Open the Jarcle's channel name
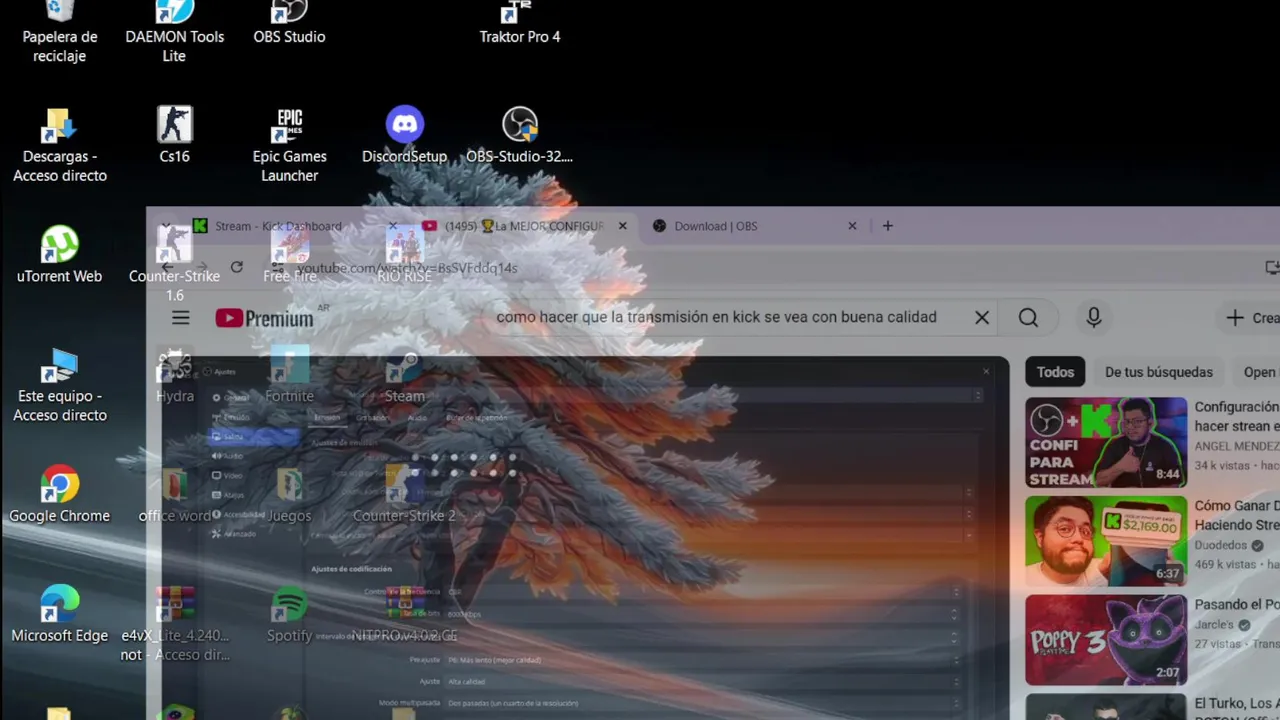The image size is (1280, 720). coord(1214,624)
